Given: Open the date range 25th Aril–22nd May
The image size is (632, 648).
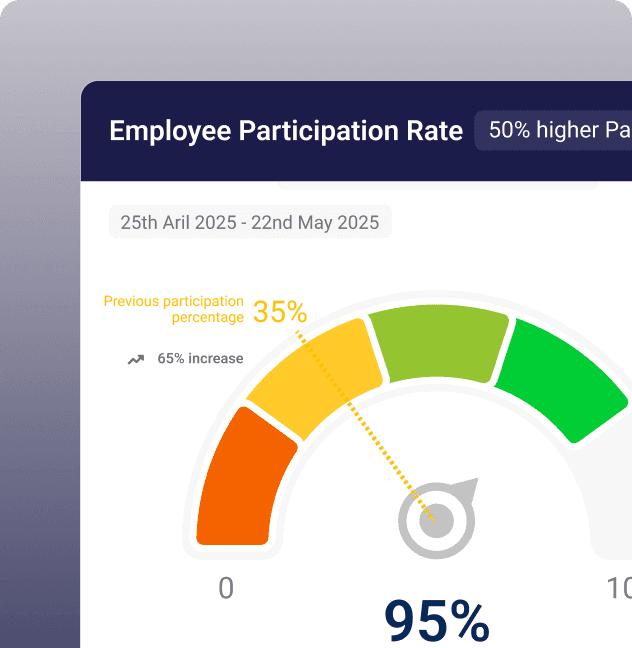Looking at the screenshot, I should tap(250, 222).
